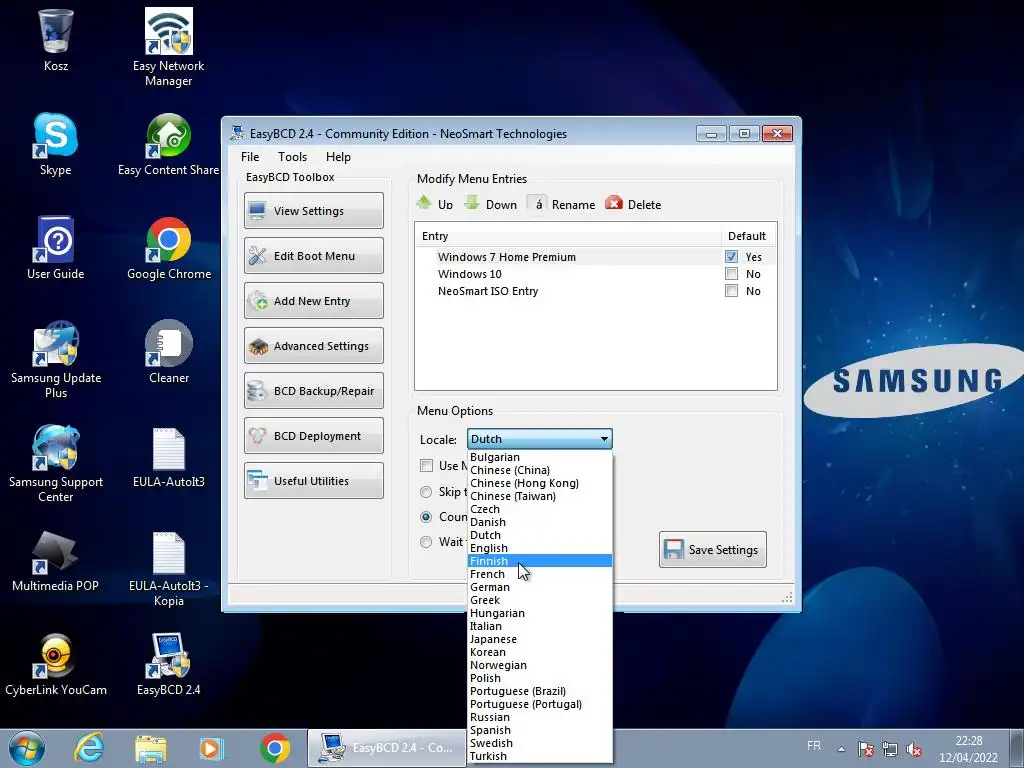Choose Portuguese (Brazil) locale

coord(539,691)
